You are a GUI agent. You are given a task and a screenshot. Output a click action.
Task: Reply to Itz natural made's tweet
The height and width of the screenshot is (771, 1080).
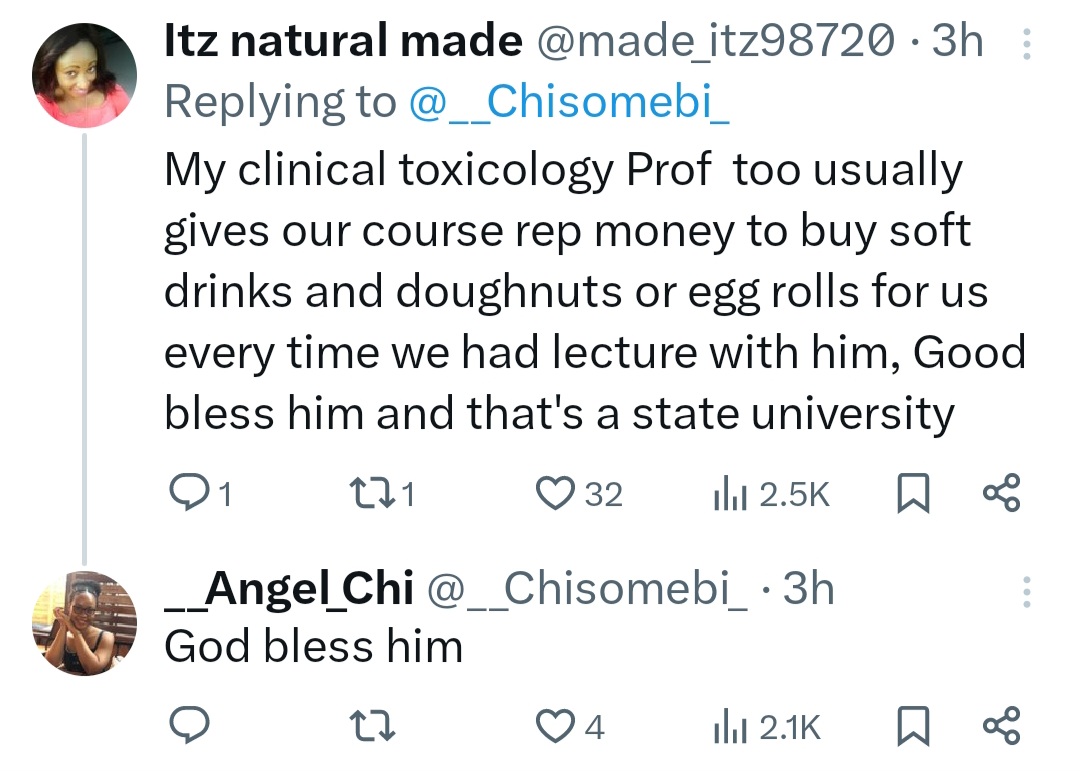[x=185, y=494]
